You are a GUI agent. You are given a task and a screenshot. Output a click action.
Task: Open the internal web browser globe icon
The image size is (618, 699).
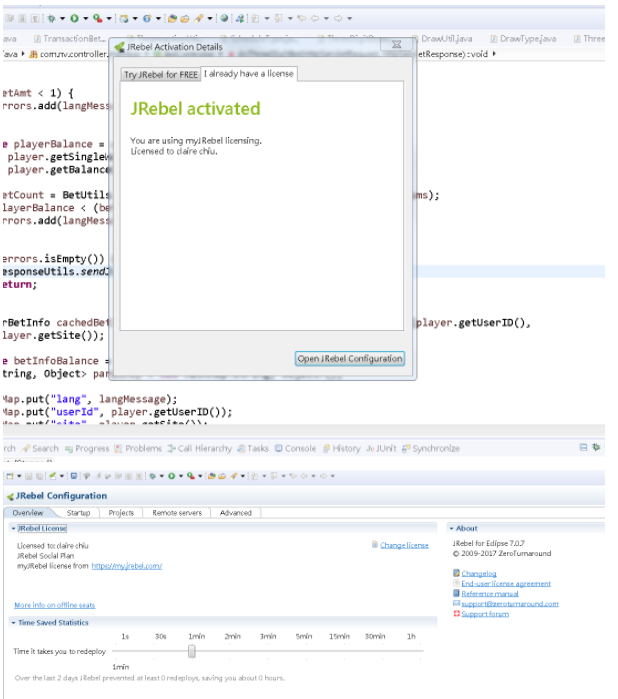click(x=224, y=18)
